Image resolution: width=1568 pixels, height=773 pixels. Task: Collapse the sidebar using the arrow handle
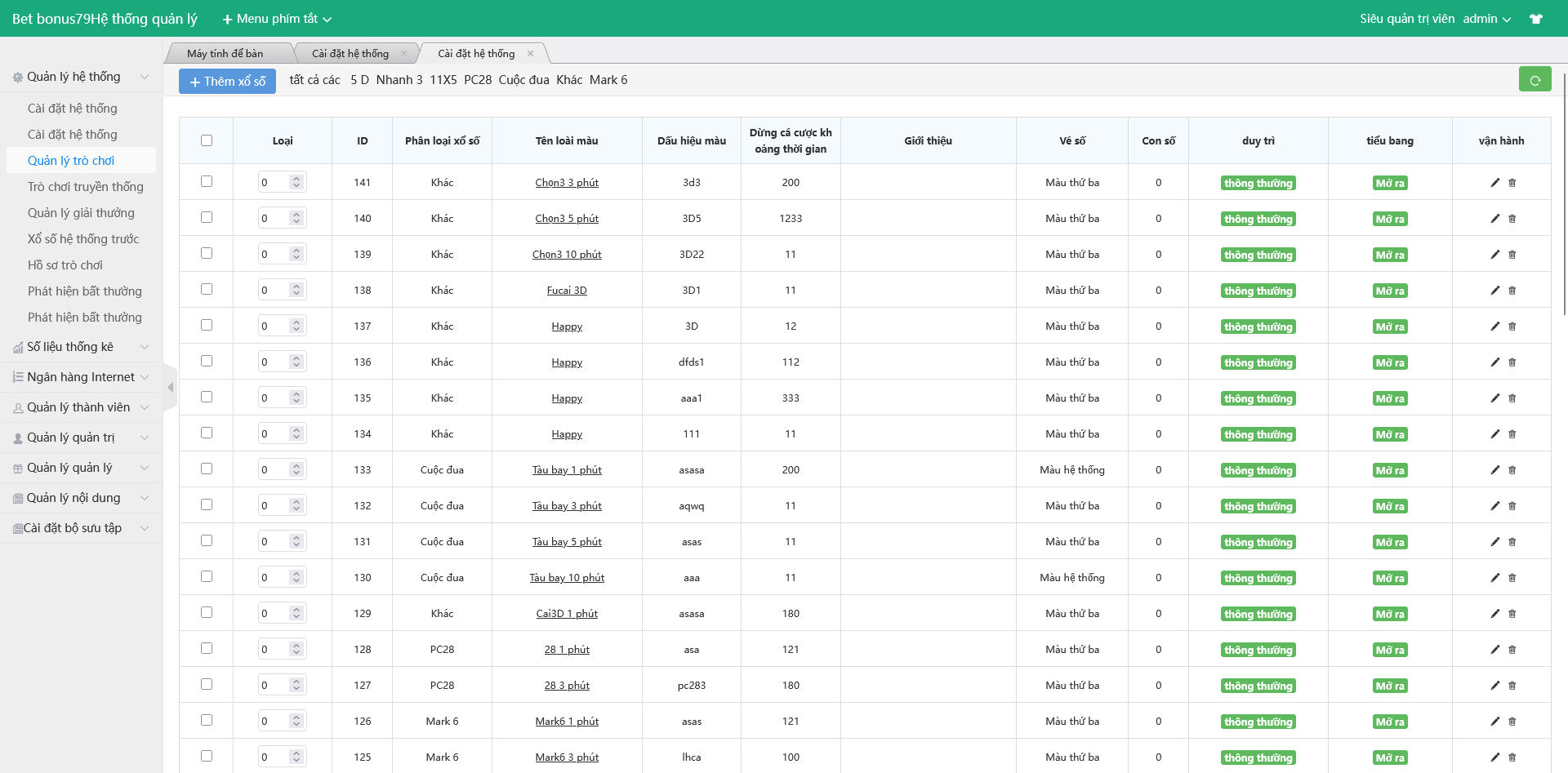[x=170, y=388]
